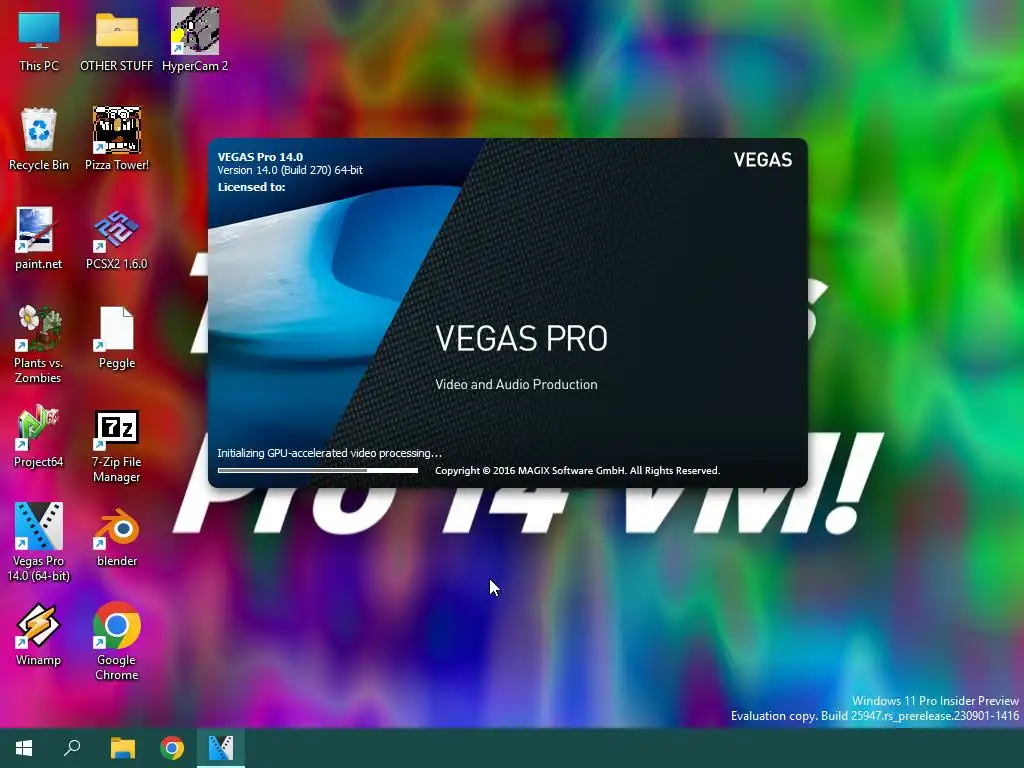Click the MAGIX copyright notice text
1024x768 pixels.
[577, 471]
